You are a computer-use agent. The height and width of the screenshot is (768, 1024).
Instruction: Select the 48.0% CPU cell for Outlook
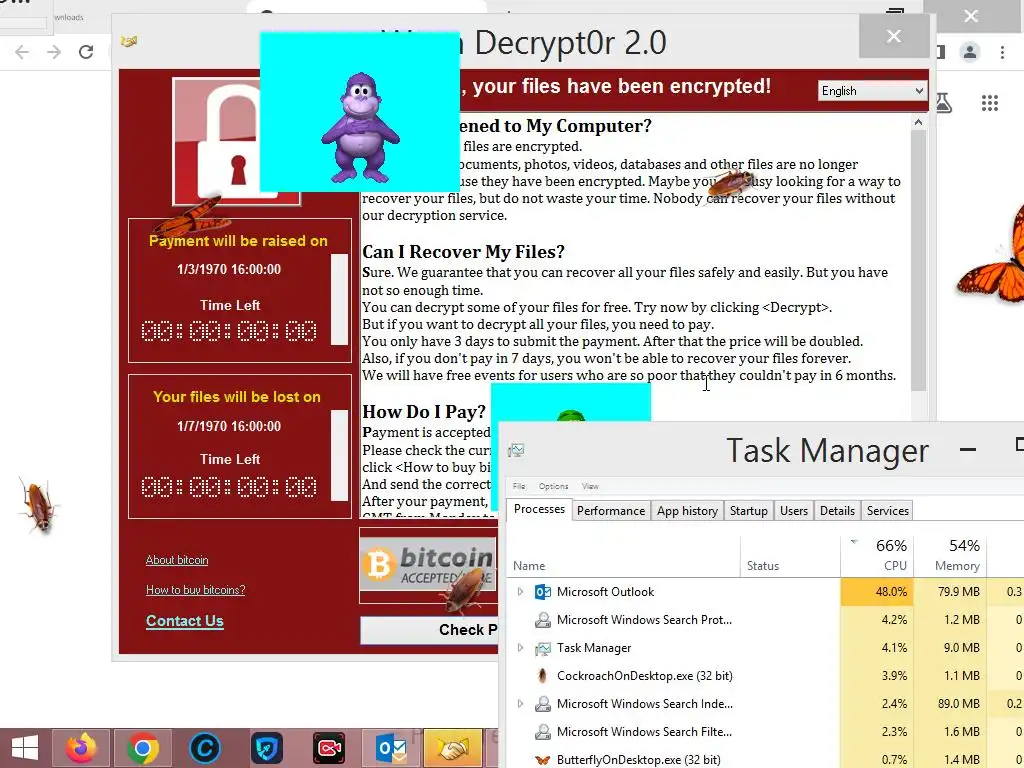[877, 592]
